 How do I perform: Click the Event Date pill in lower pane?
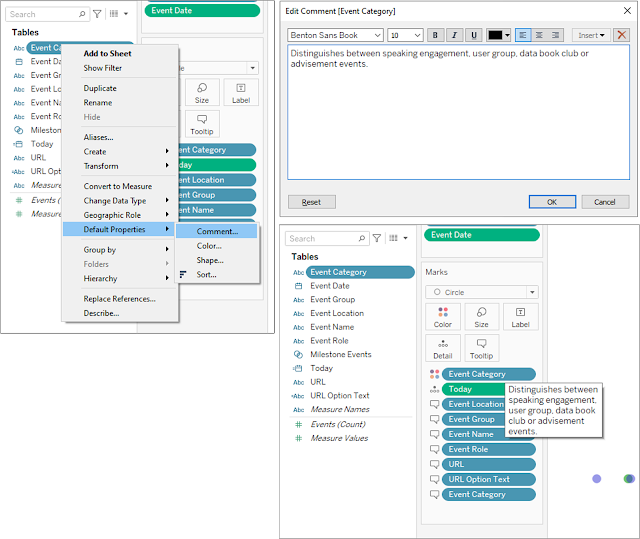click(x=482, y=235)
